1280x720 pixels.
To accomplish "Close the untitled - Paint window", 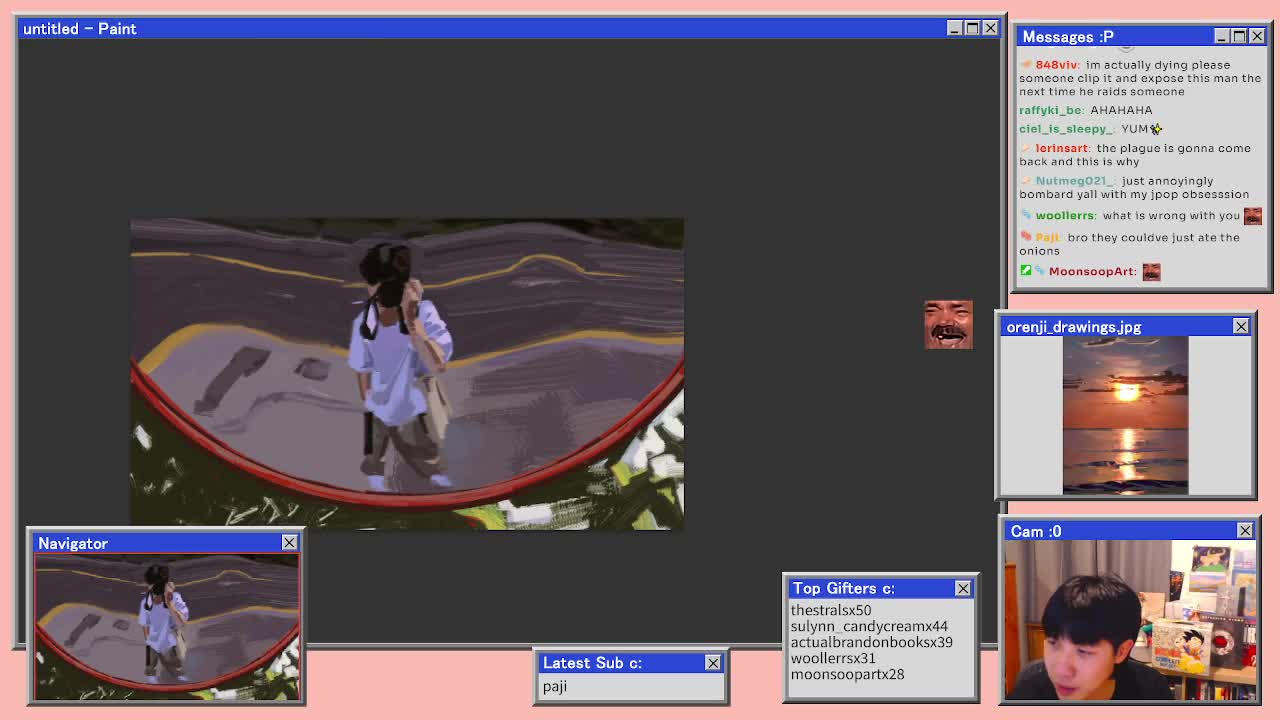I will pos(990,28).
